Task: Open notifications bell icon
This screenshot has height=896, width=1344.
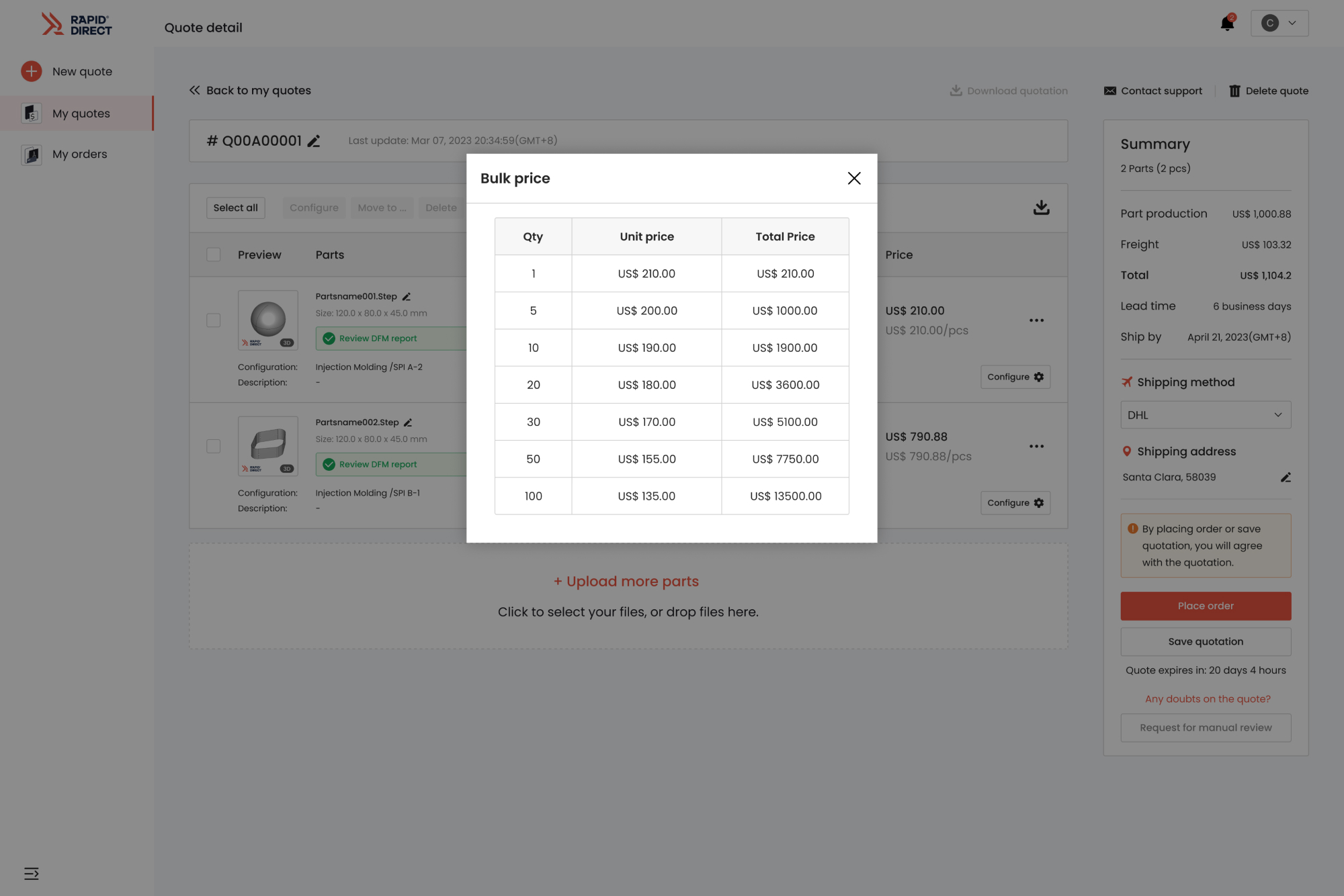Action: (1227, 24)
